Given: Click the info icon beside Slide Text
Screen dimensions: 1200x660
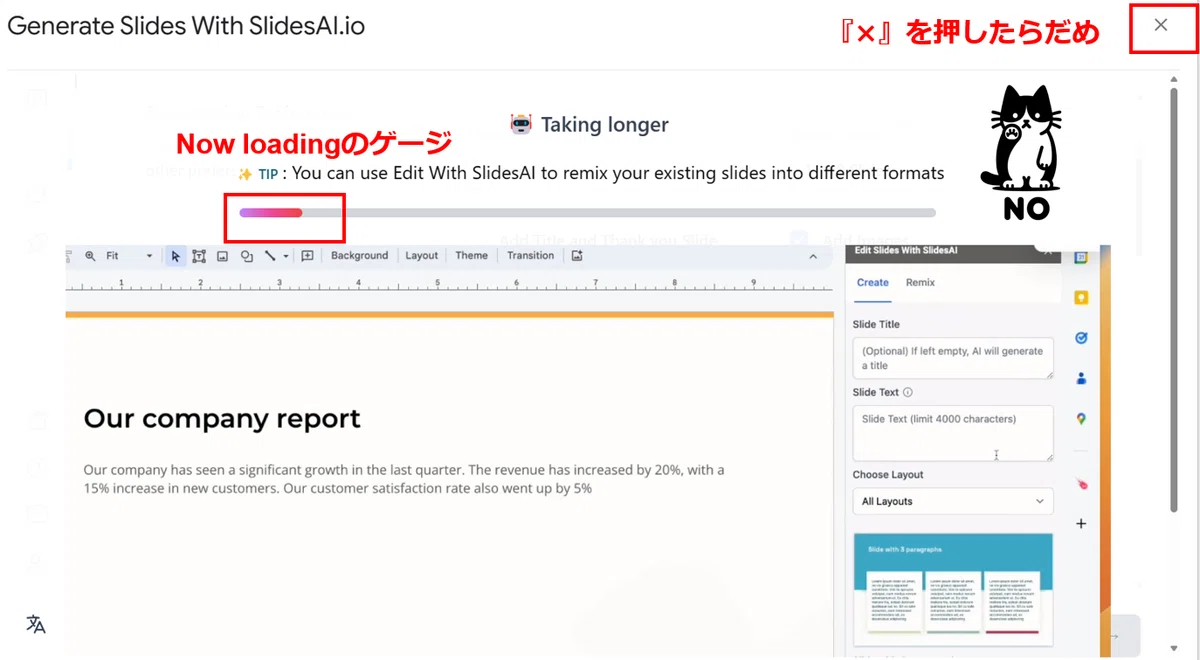Looking at the screenshot, I should point(908,393).
